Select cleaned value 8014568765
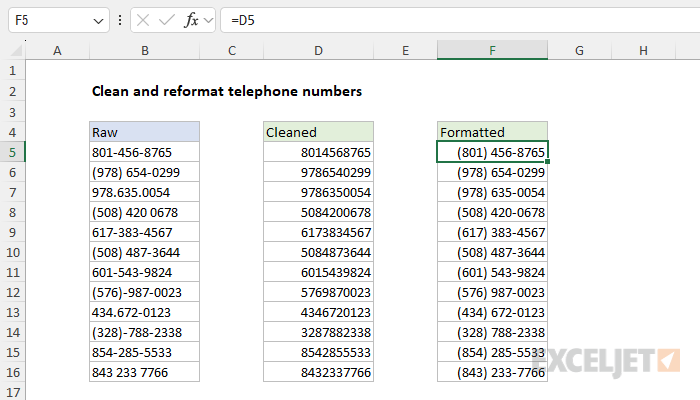Image resolution: width=700 pixels, height=400 pixels. [318, 152]
